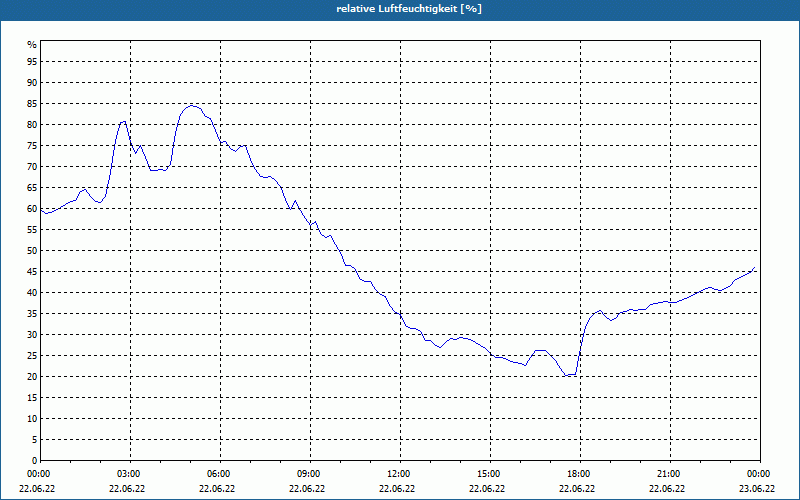
Task: Click the curve peak just before 03:00
Action: tap(123, 121)
